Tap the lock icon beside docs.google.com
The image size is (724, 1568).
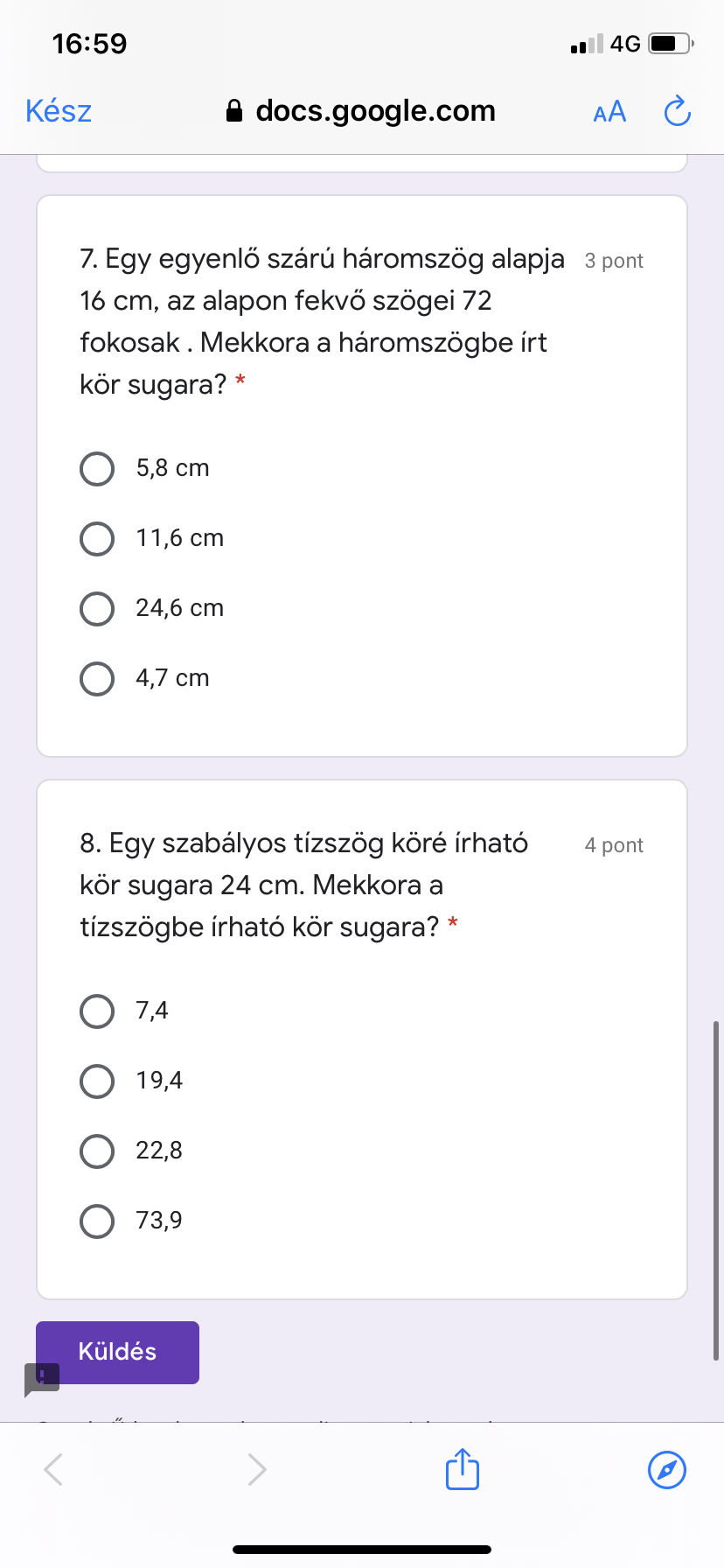[234, 111]
